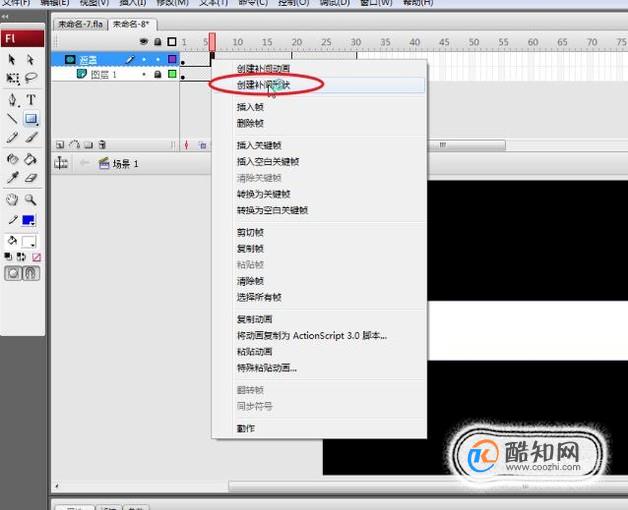Image resolution: width=628 pixels, height=510 pixels.
Task: Click the Black and White colors button
Action: 8,257
